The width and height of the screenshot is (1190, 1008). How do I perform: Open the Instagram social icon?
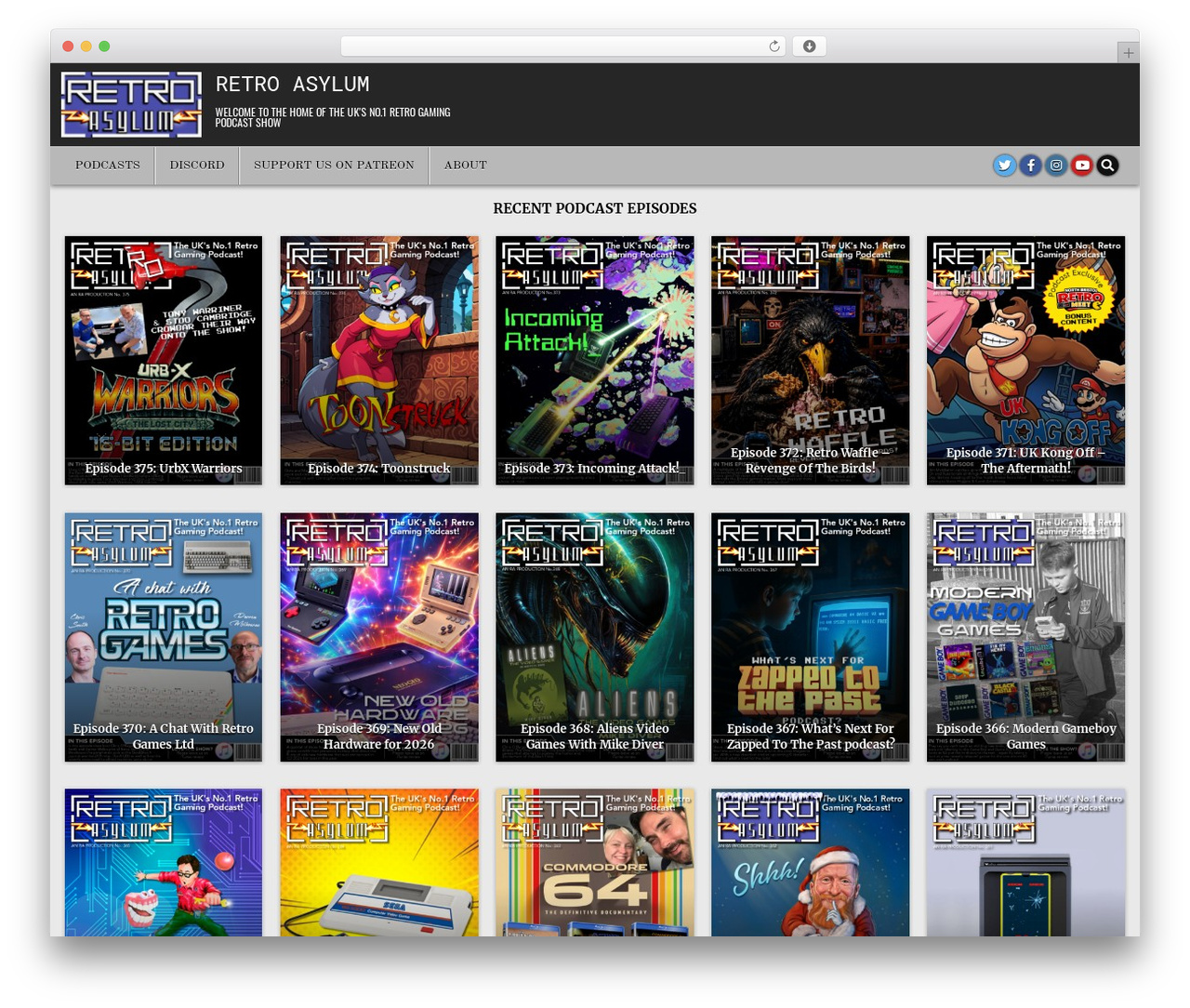pos(1056,166)
